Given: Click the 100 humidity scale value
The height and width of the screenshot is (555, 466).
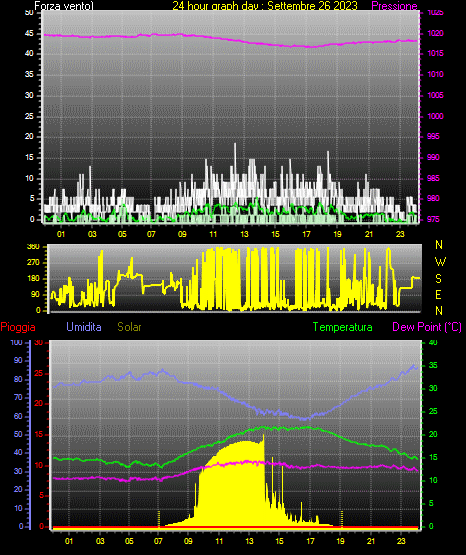Looking at the screenshot, I should [16, 342].
